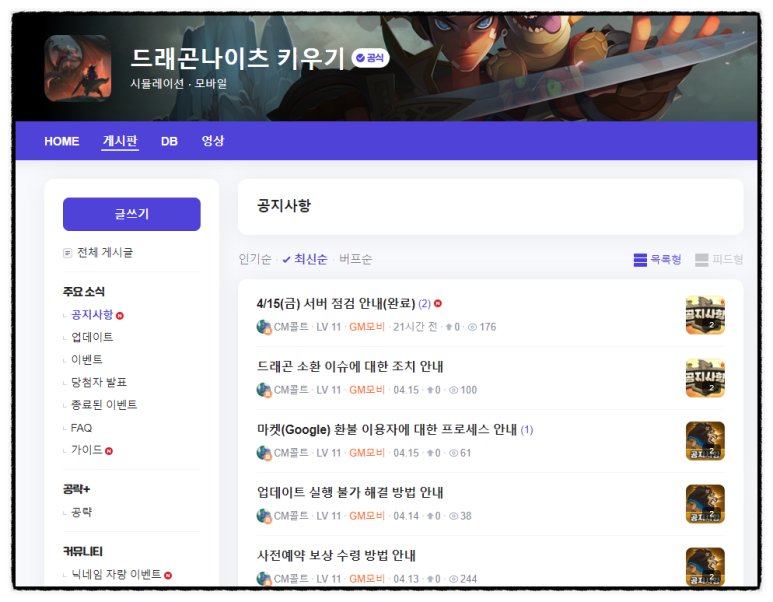Open thumbnail of 드래곤 소환 이슈 post
This screenshot has height=602, width=773.
pos(705,378)
